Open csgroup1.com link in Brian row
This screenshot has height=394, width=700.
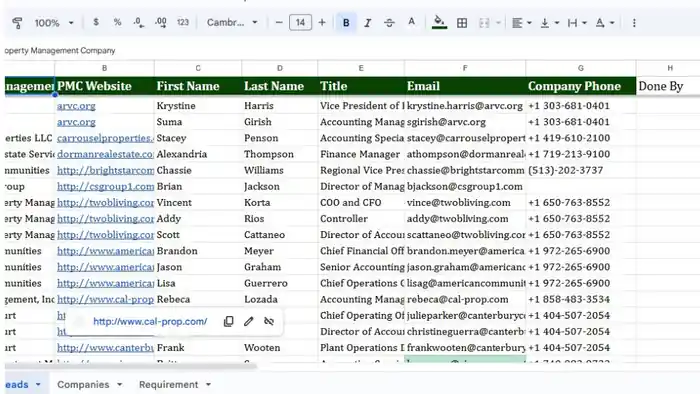pos(105,186)
